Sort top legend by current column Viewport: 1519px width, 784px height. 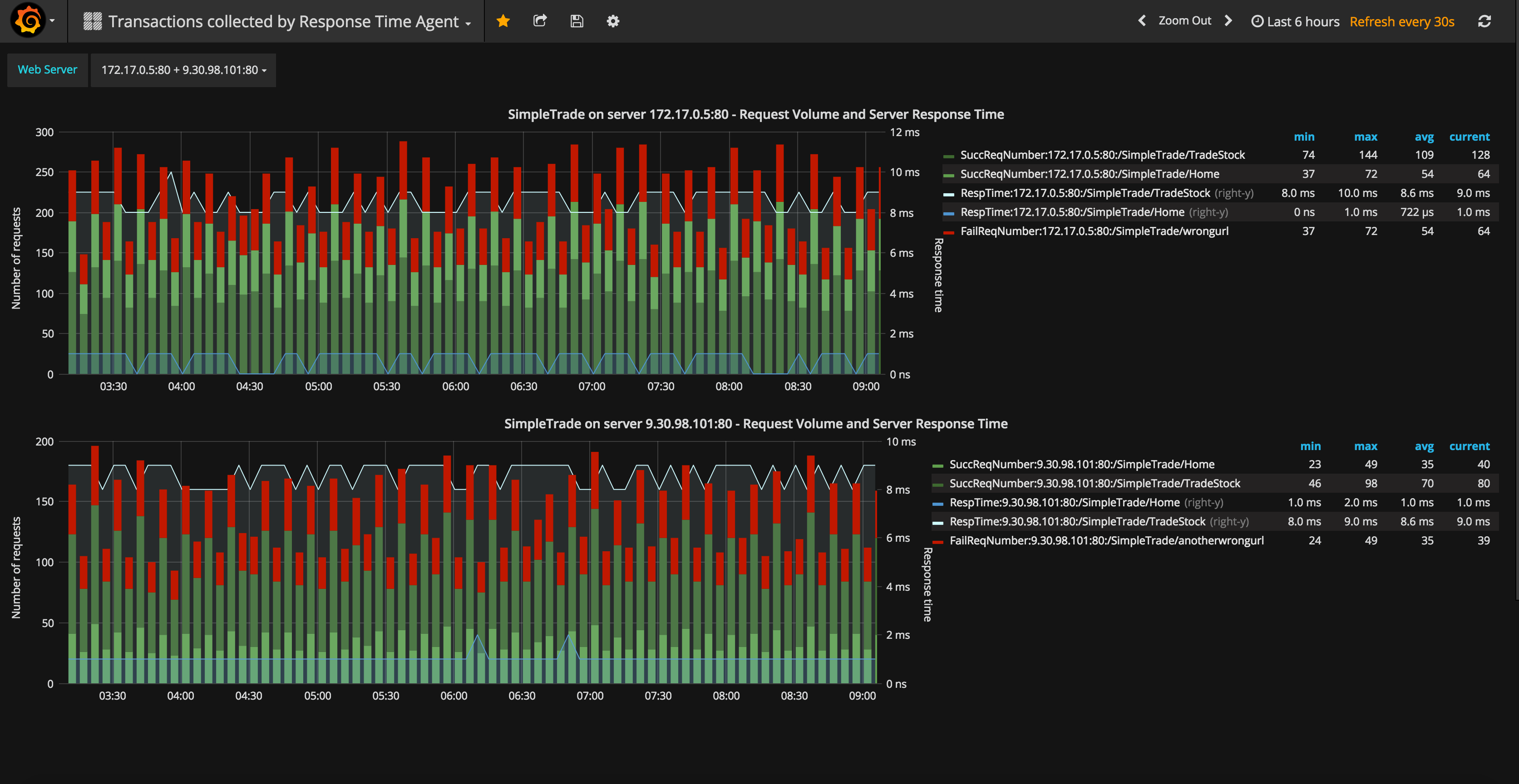pyautogui.click(x=1470, y=137)
